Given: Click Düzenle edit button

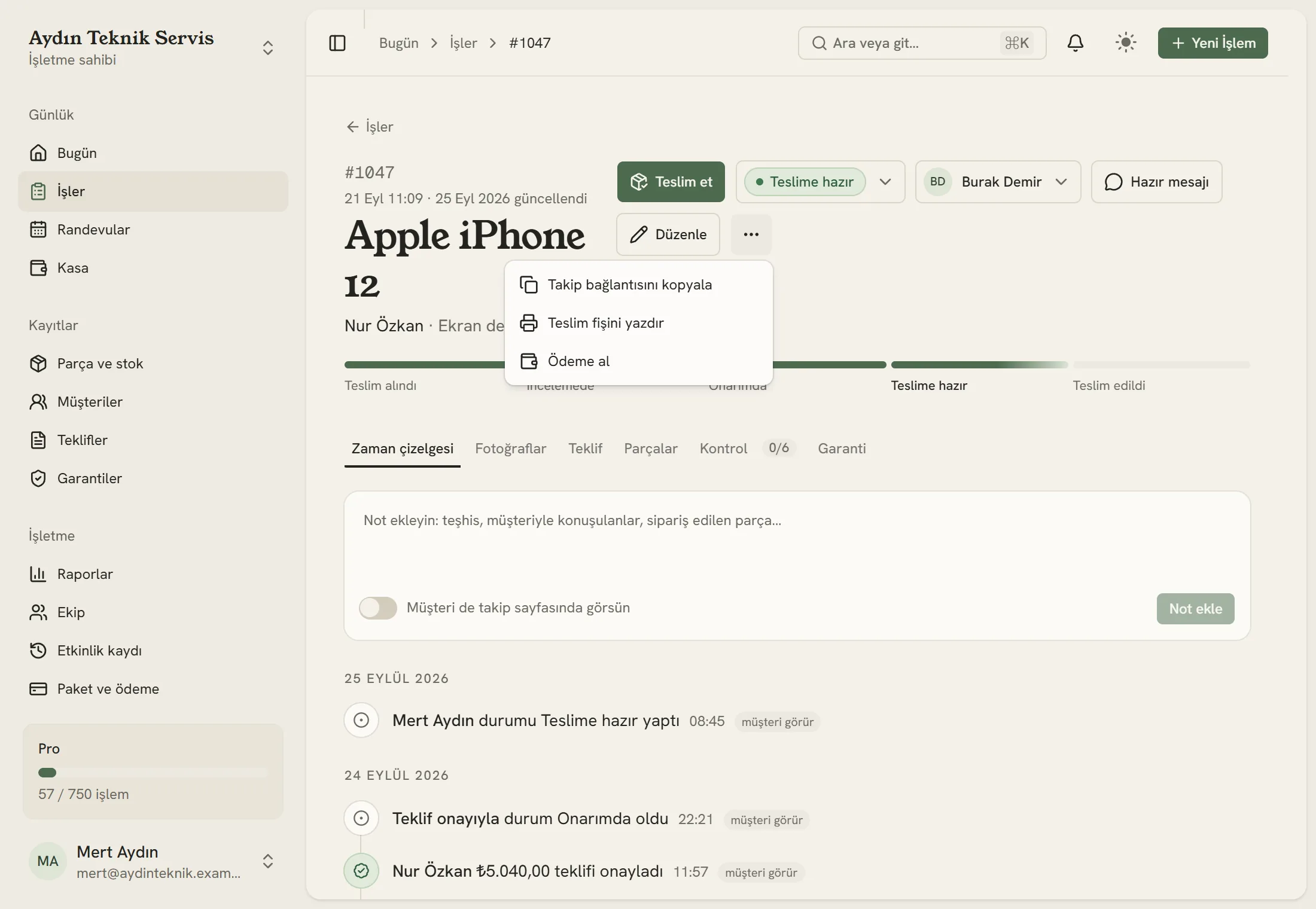Looking at the screenshot, I should (668, 234).
